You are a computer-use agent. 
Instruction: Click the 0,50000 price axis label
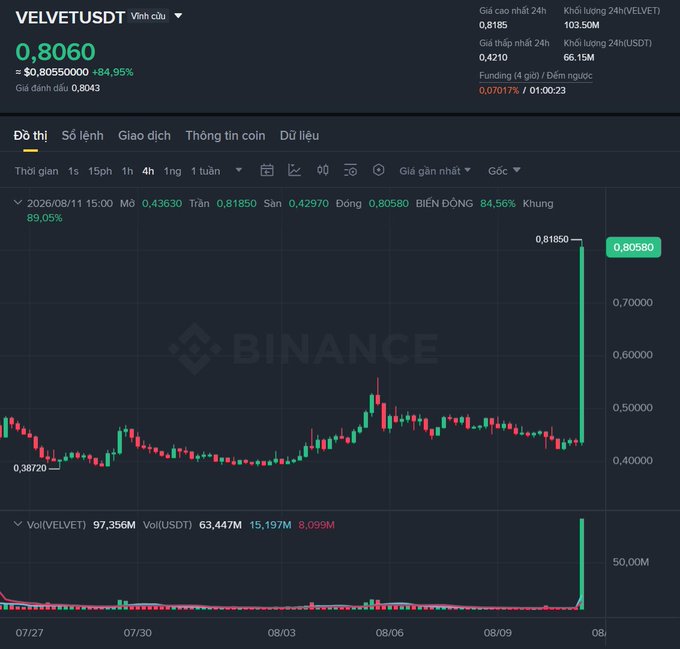click(x=632, y=408)
